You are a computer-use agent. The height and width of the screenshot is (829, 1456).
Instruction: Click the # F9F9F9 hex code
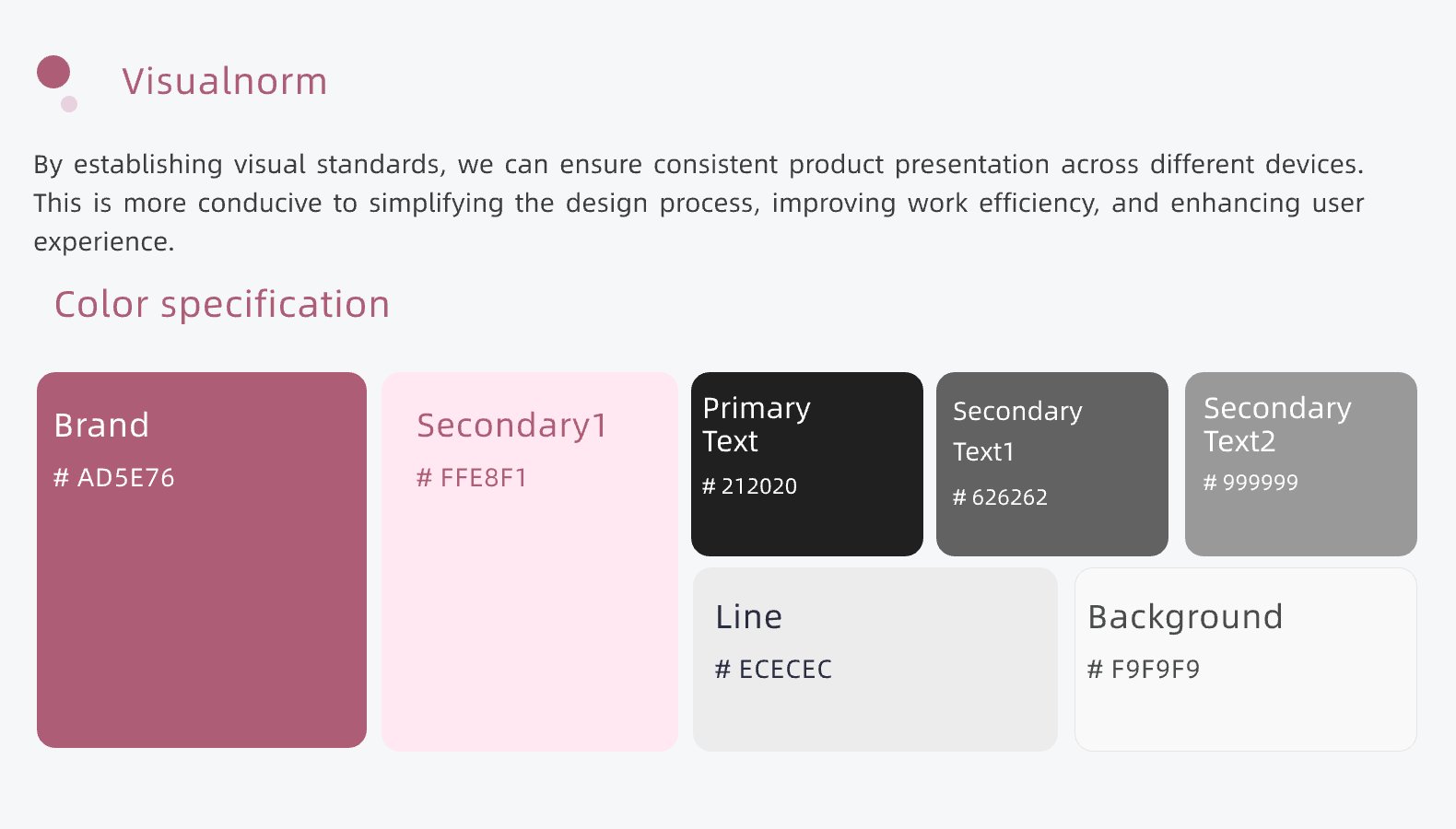pos(1144,670)
